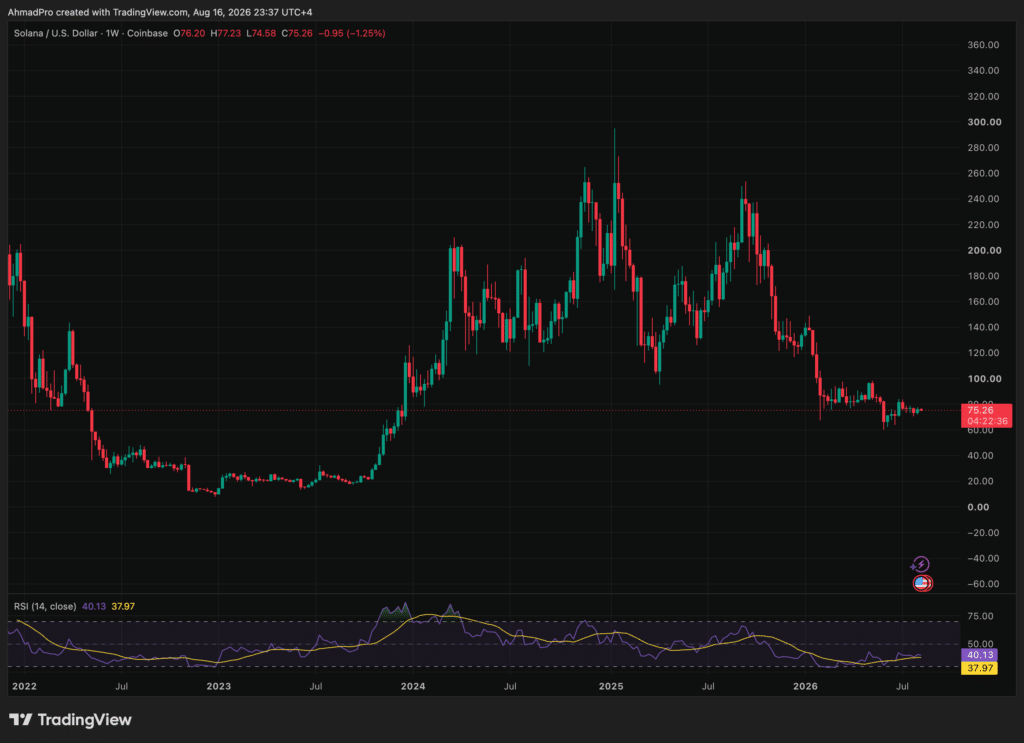Click the 160.00 price scale label
Screen dimensions: 1024x743
tap(984, 302)
